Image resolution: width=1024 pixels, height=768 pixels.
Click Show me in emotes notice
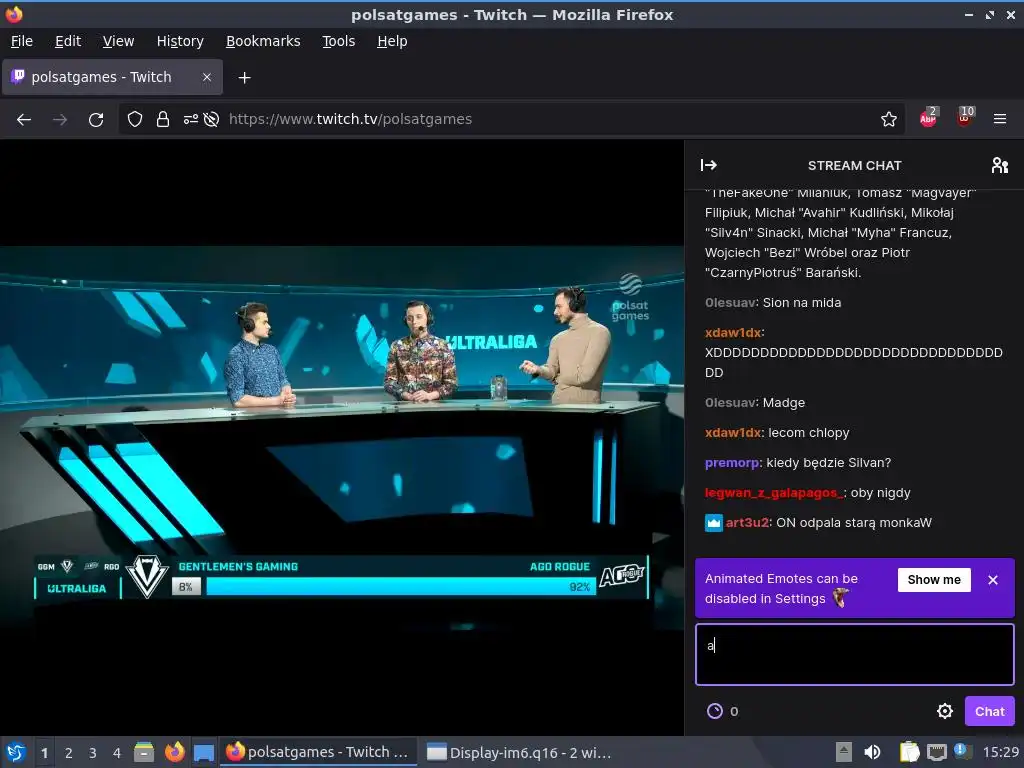tap(934, 579)
